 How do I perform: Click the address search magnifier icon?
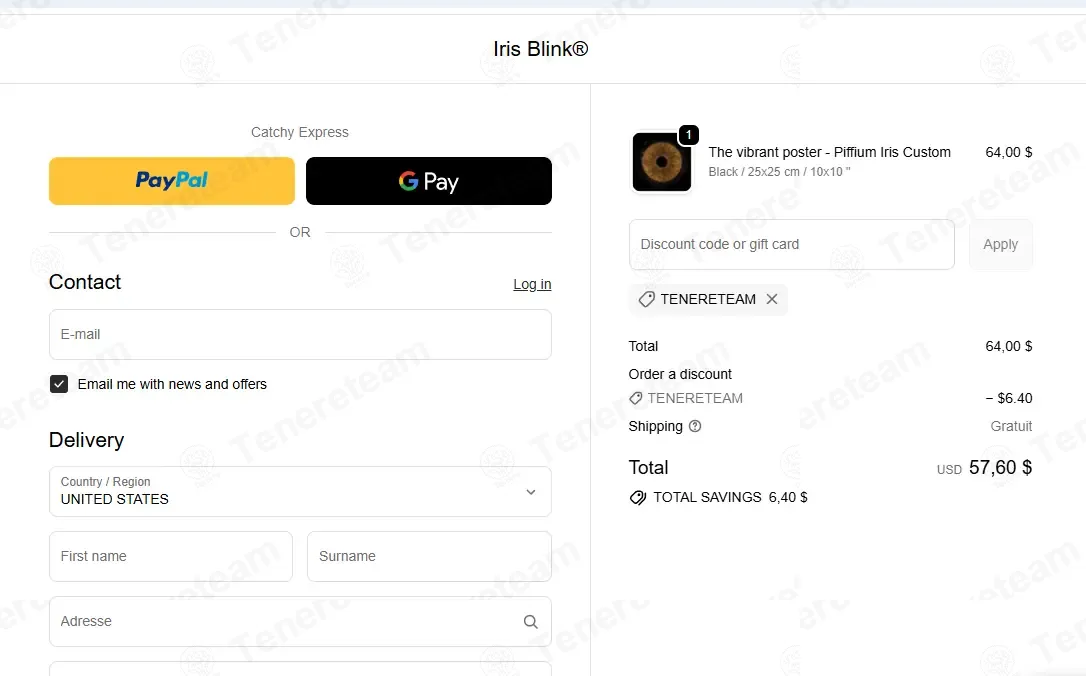click(531, 622)
